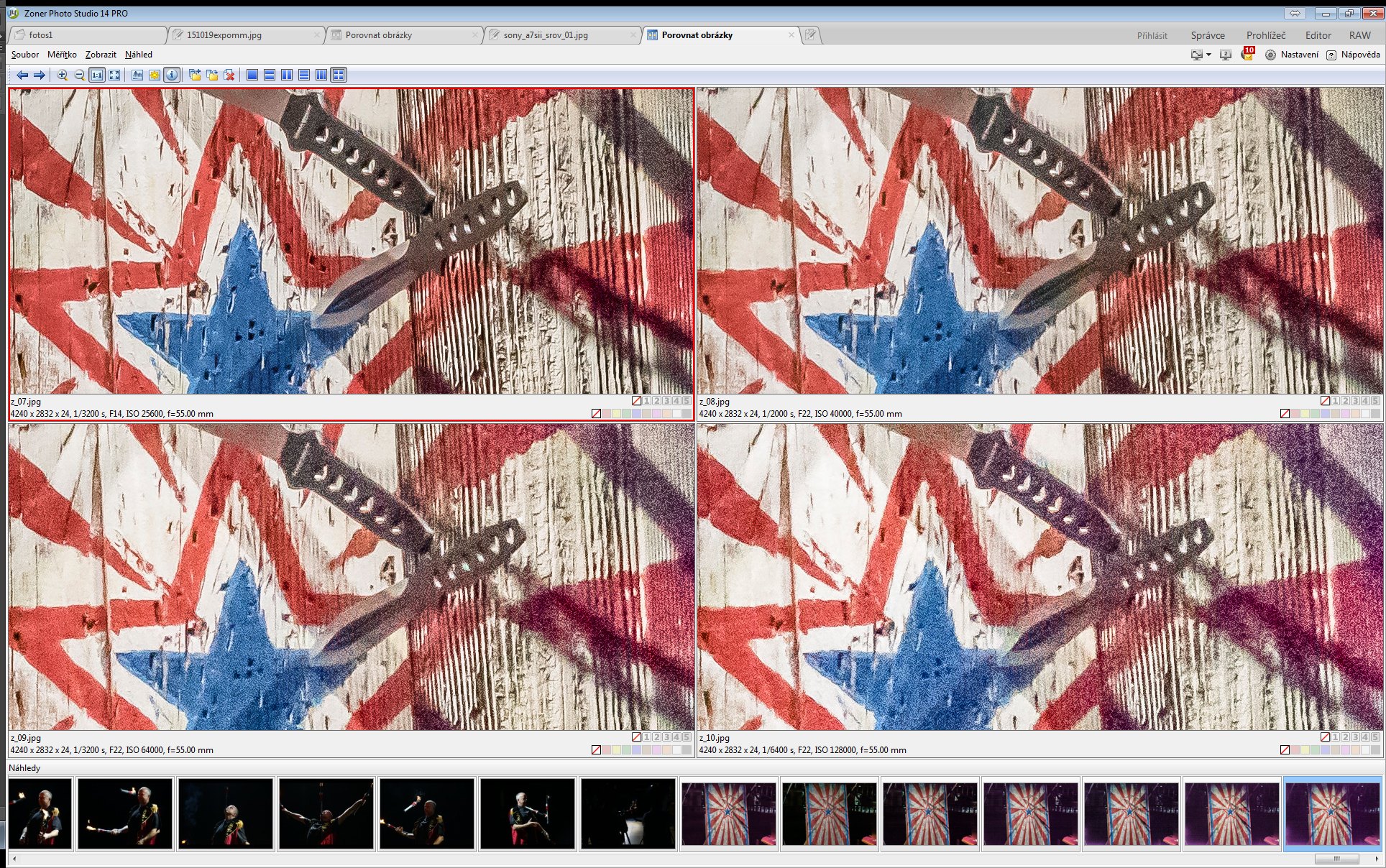Image resolution: width=1386 pixels, height=868 pixels.
Task: Open the Měřítko menu
Action: pyautogui.click(x=62, y=55)
